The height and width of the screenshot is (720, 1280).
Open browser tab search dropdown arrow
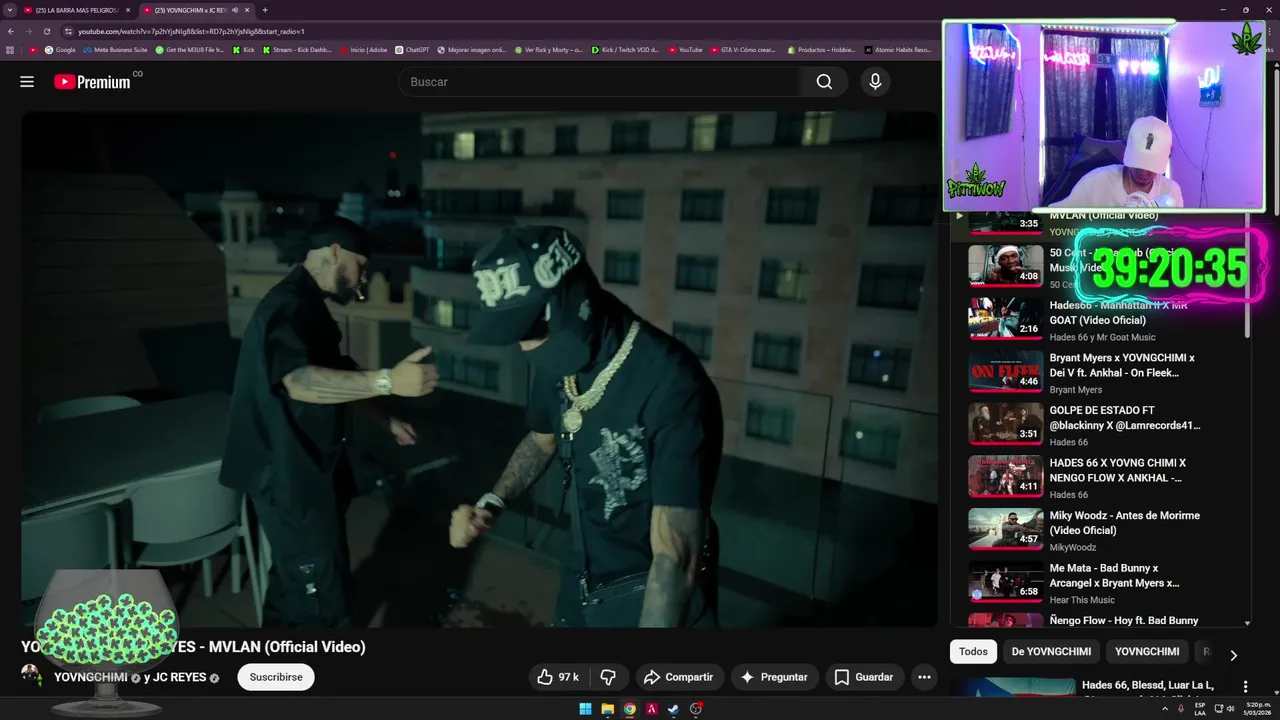pyautogui.click(x=9, y=10)
